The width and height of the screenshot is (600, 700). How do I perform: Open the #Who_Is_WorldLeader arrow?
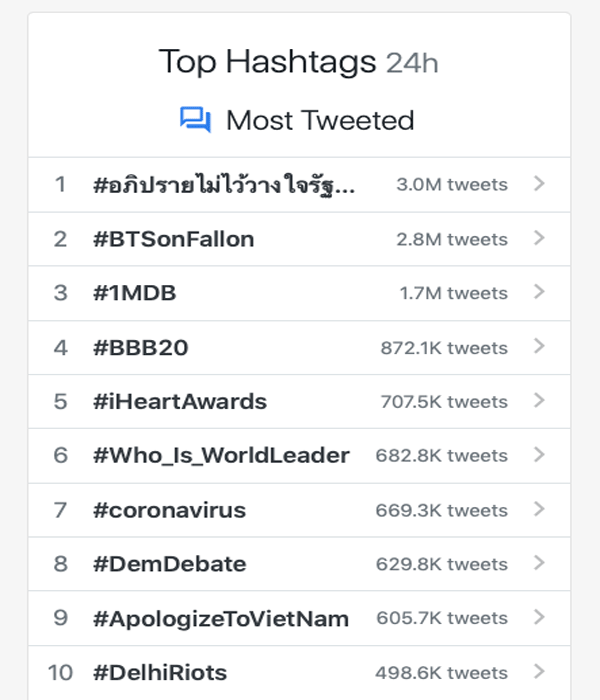click(539, 455)
